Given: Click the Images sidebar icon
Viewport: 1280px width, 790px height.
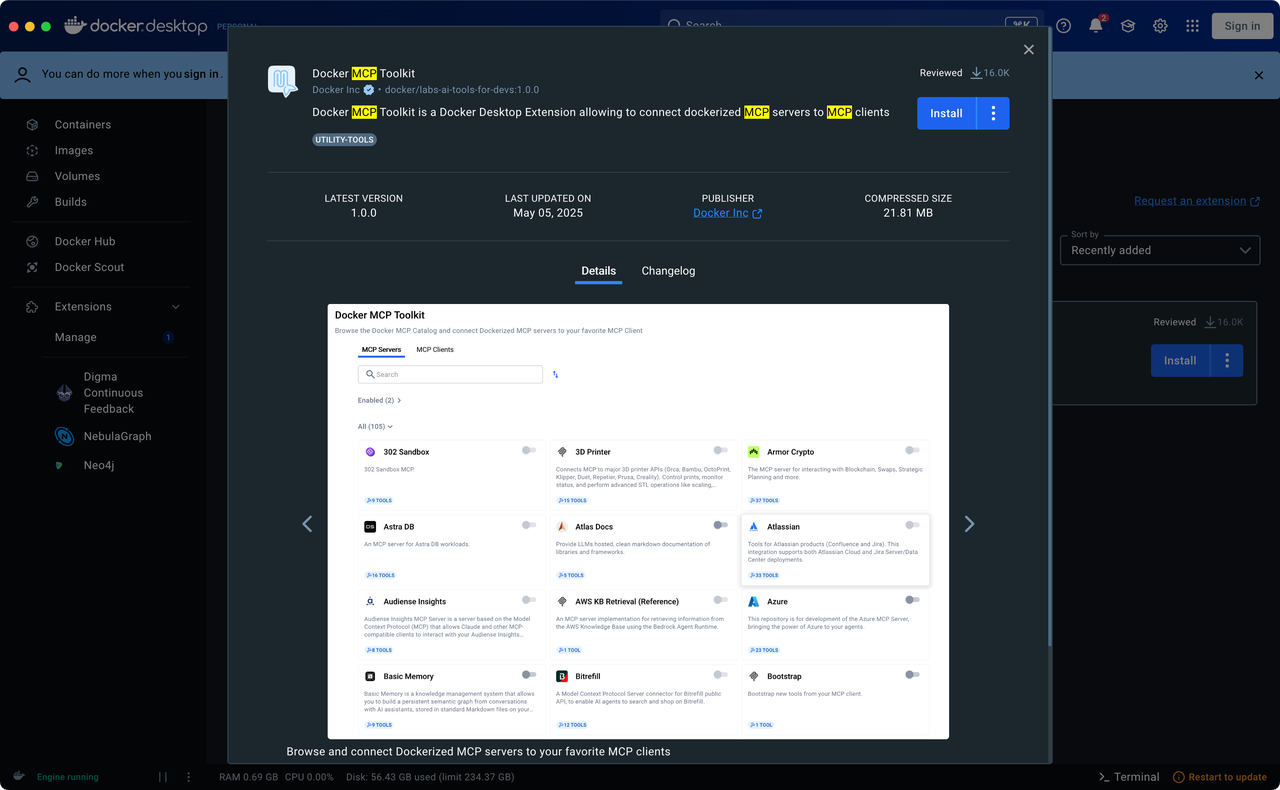Looking at the screenshot, I should coord(32,151).
